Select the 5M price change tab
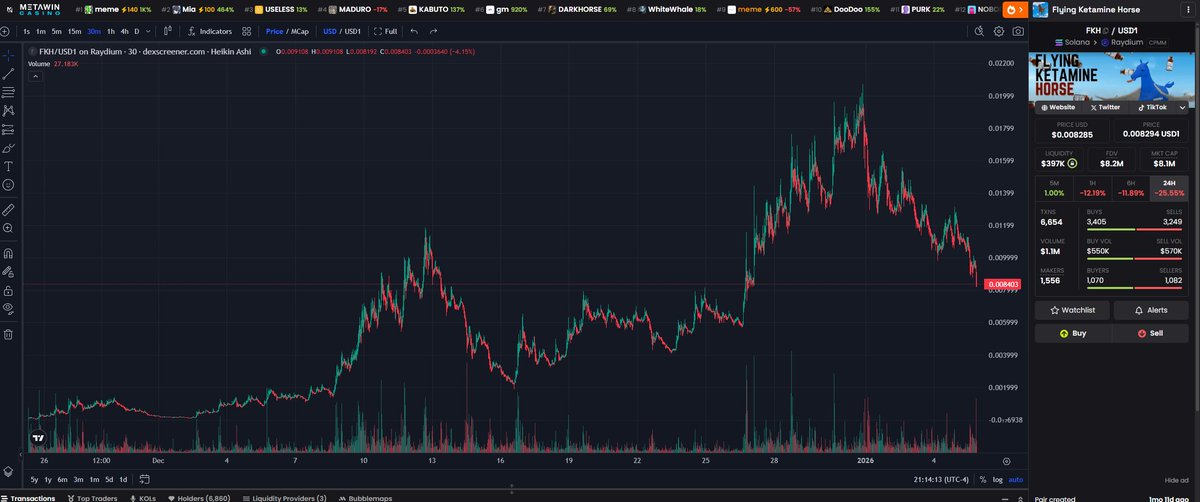 [x=1054, y=188]
